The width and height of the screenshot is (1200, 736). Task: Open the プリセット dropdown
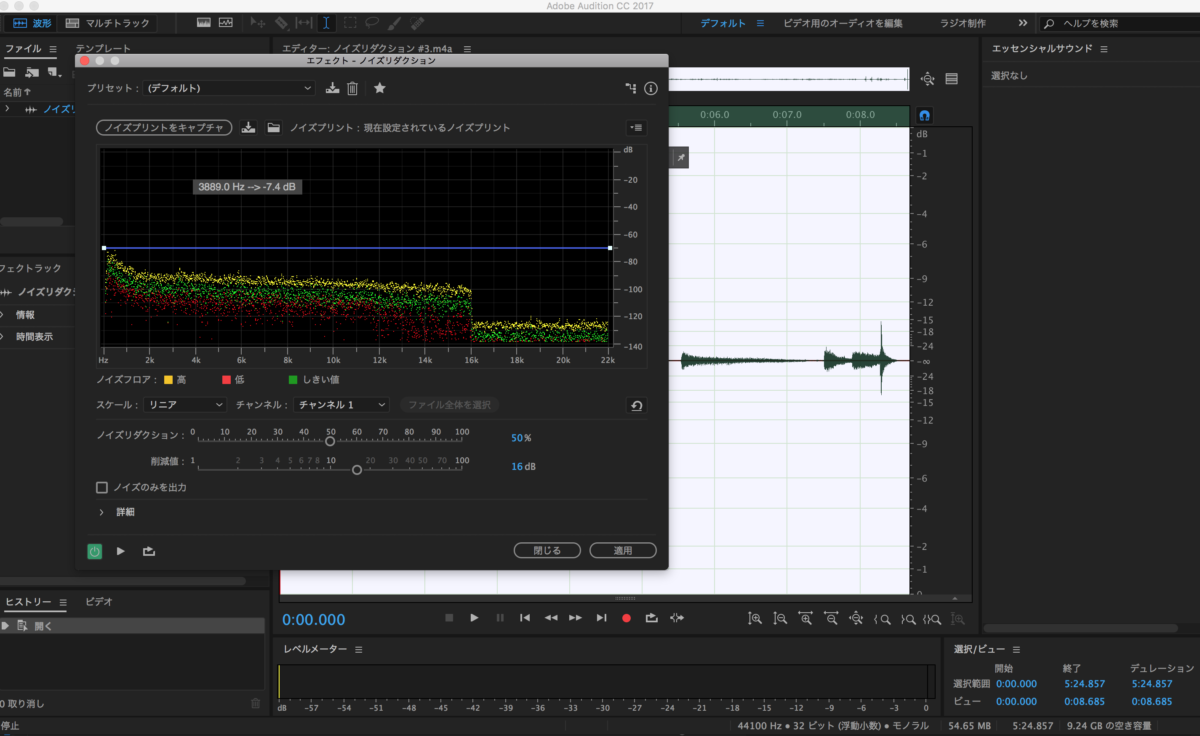tap(229, 88)
